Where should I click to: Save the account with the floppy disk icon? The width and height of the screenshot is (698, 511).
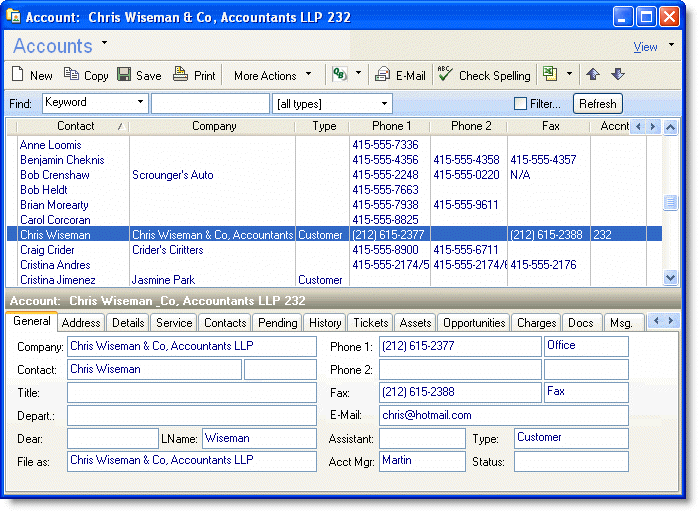(x=124, y=75)
